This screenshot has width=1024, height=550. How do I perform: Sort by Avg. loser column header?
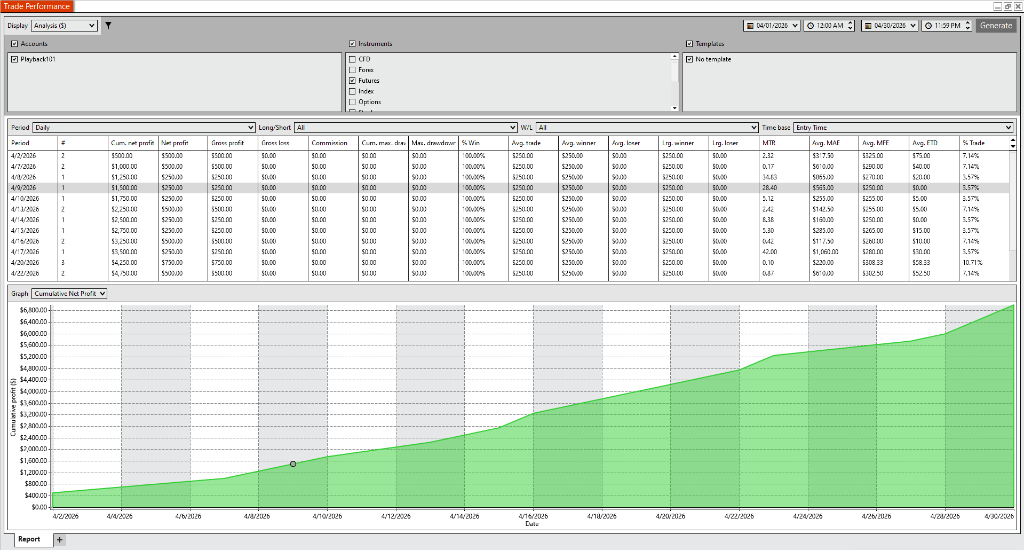tap(633, 143)
